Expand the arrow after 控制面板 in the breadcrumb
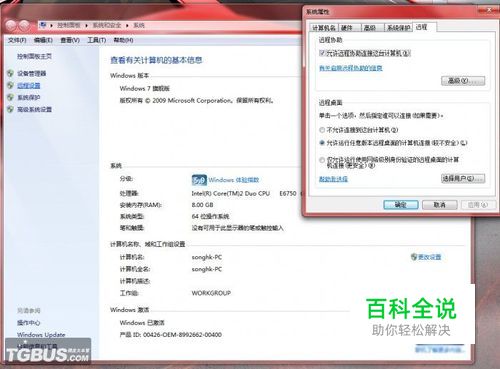Image resolution: width=500 pixels, height=369 pixels. [86, 25]
